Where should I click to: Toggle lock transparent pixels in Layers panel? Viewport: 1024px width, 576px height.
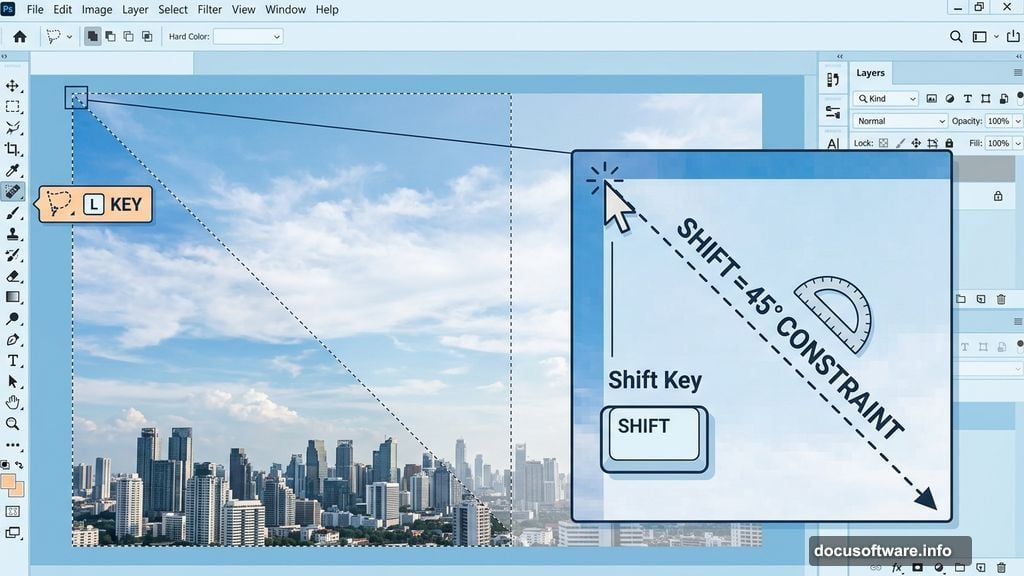coord(883,143)
